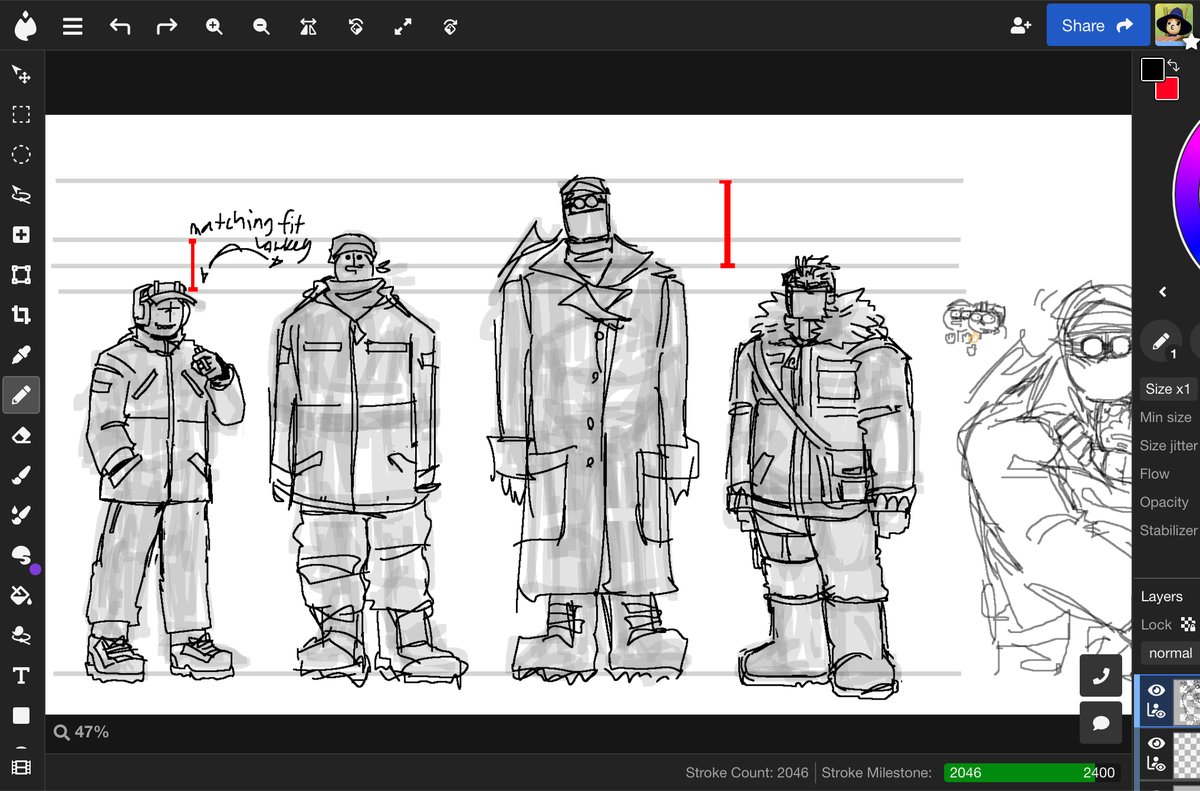
Task: Select the Text tool
Action: tap(21, 676)
